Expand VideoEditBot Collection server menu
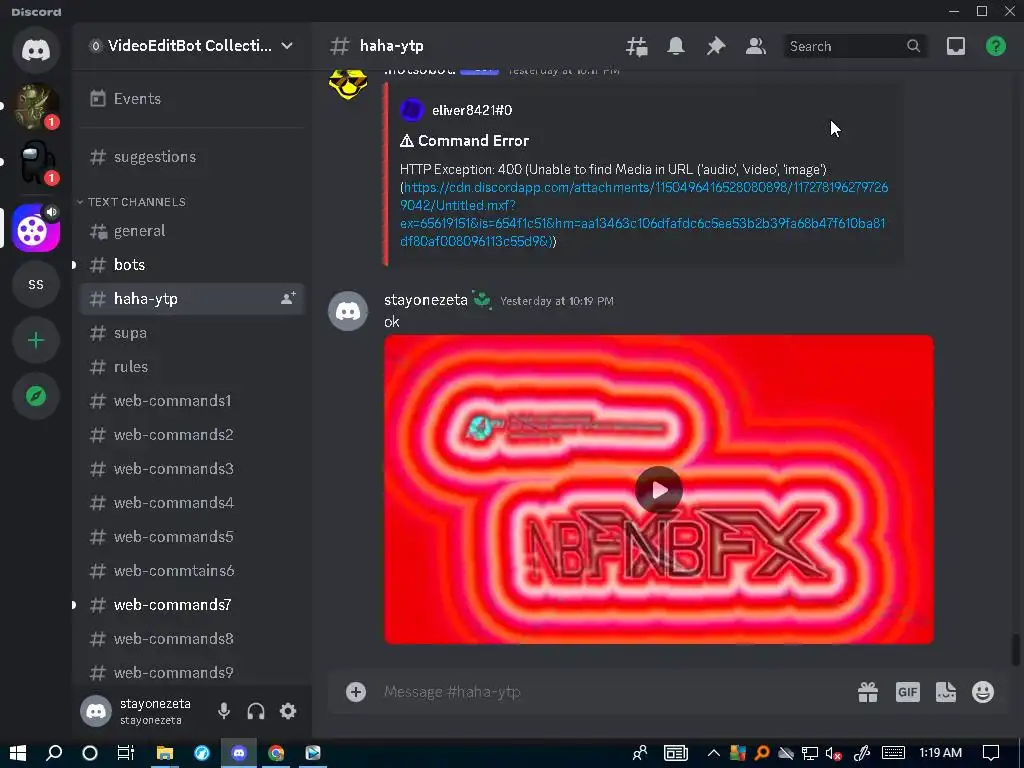Screen dimensions: 1024x768 pos(192,46)
